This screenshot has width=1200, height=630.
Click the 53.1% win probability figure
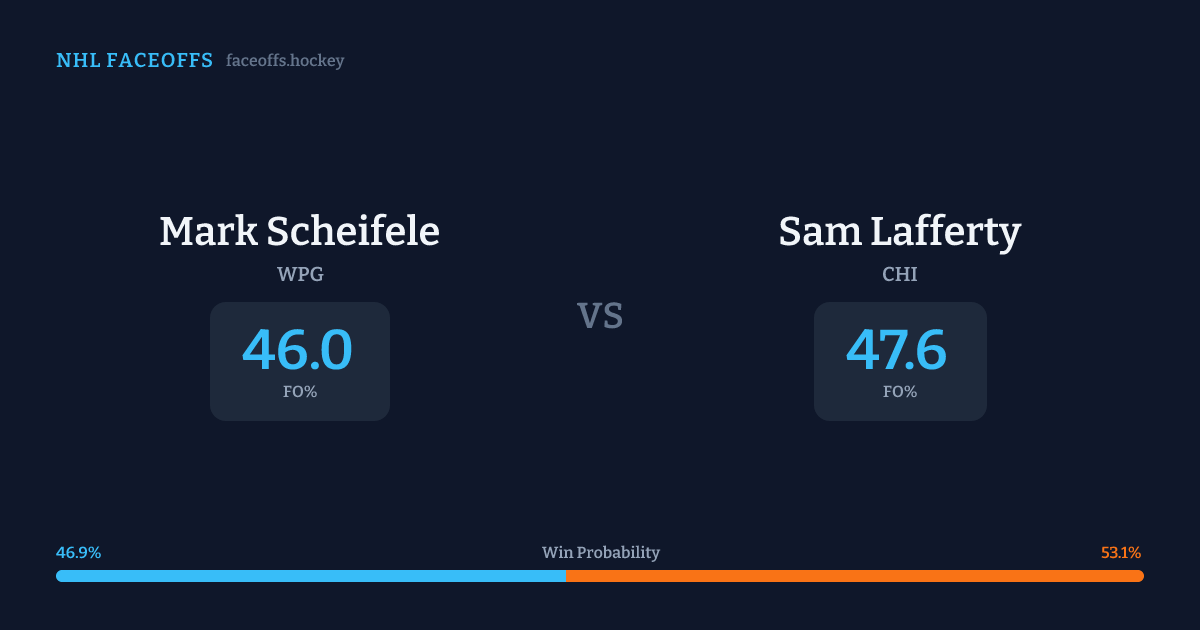point(1121,553)
